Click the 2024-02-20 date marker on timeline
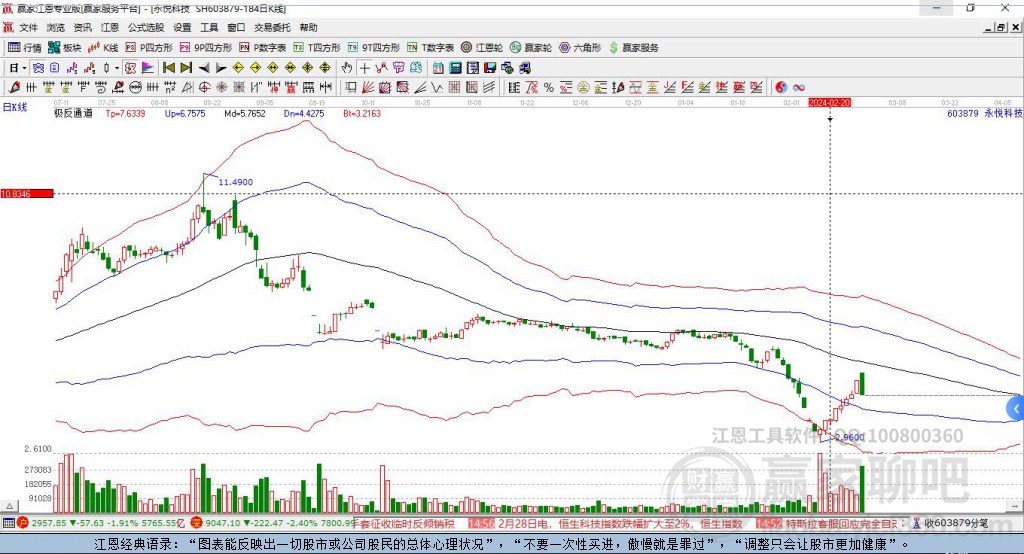Screen dimensions: 1024x554 point(829,103)
